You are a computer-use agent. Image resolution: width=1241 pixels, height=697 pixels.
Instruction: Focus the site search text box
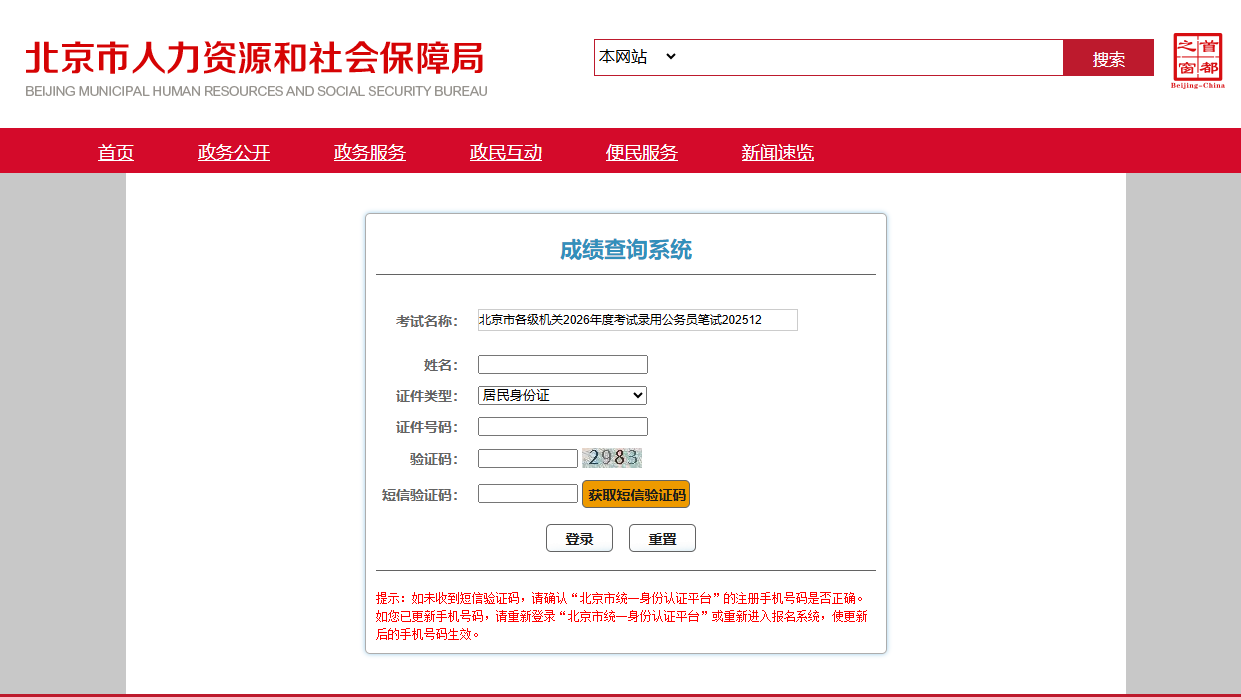[870, 57]
